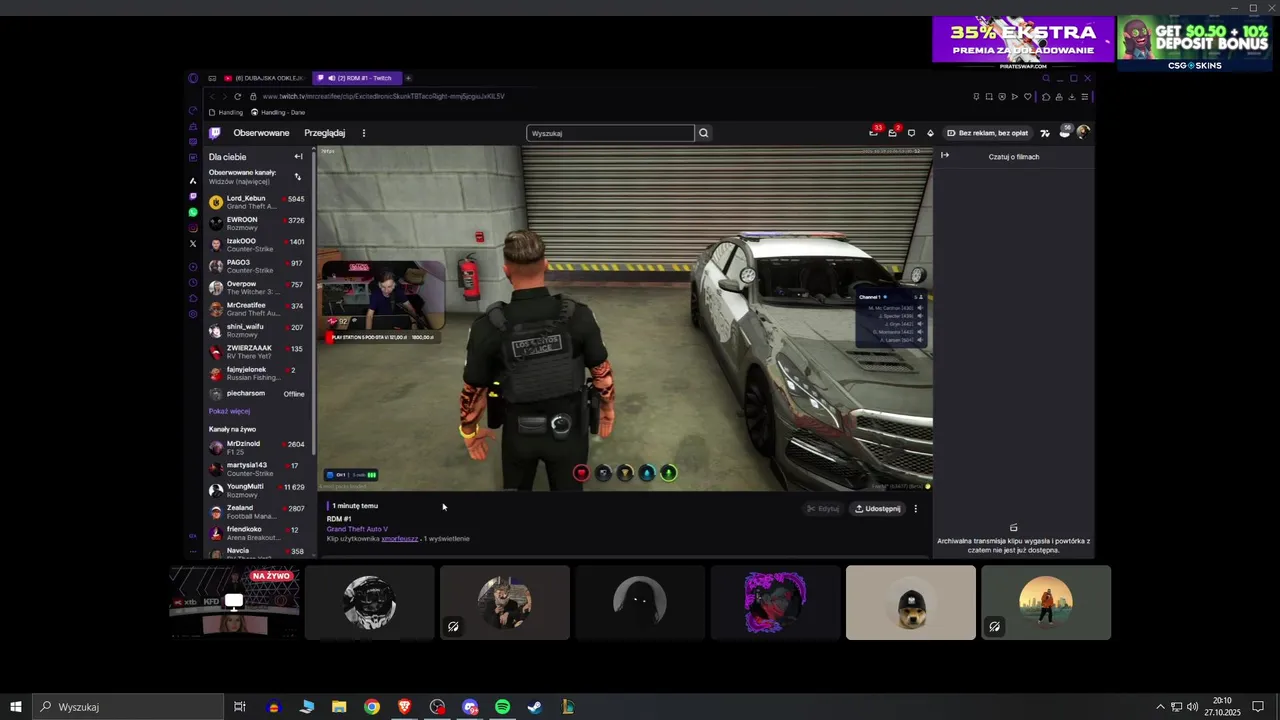Viewport: 1280px width, 720px height.
Task: Select the NA ŻYWO stream tile
Action: click(x=234, y=602)
